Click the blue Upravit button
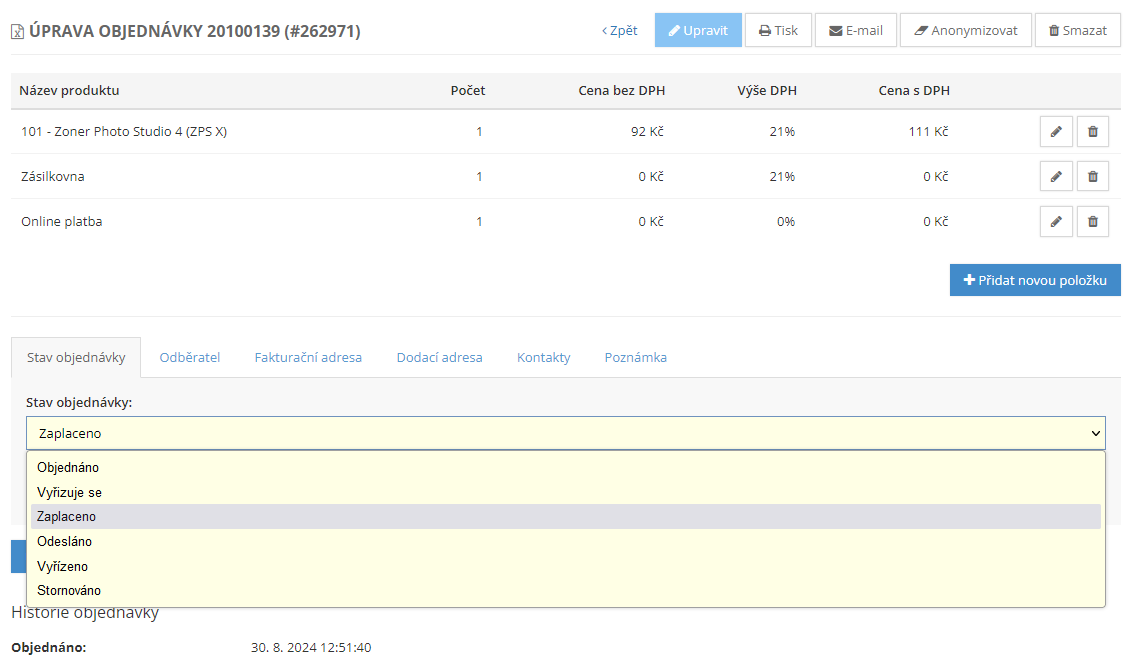The image size is (1131, 658). 698,30
